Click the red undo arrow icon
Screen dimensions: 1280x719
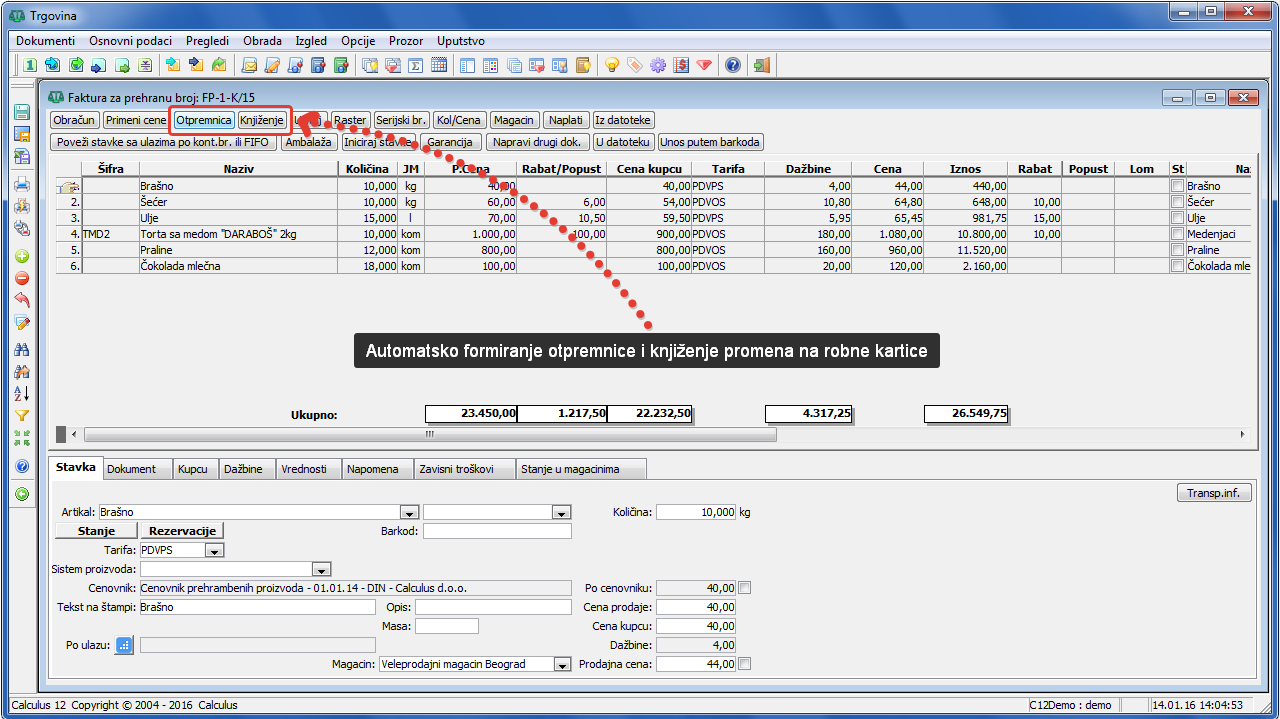pyautogui.click(x=21, y=300)
